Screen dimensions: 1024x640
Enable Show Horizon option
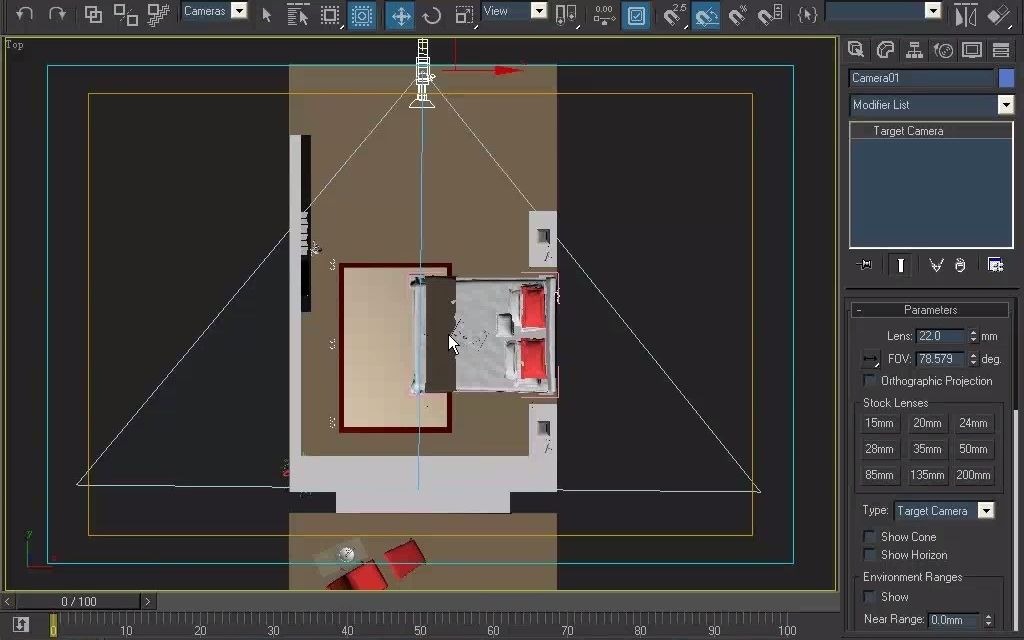[869, 555]
